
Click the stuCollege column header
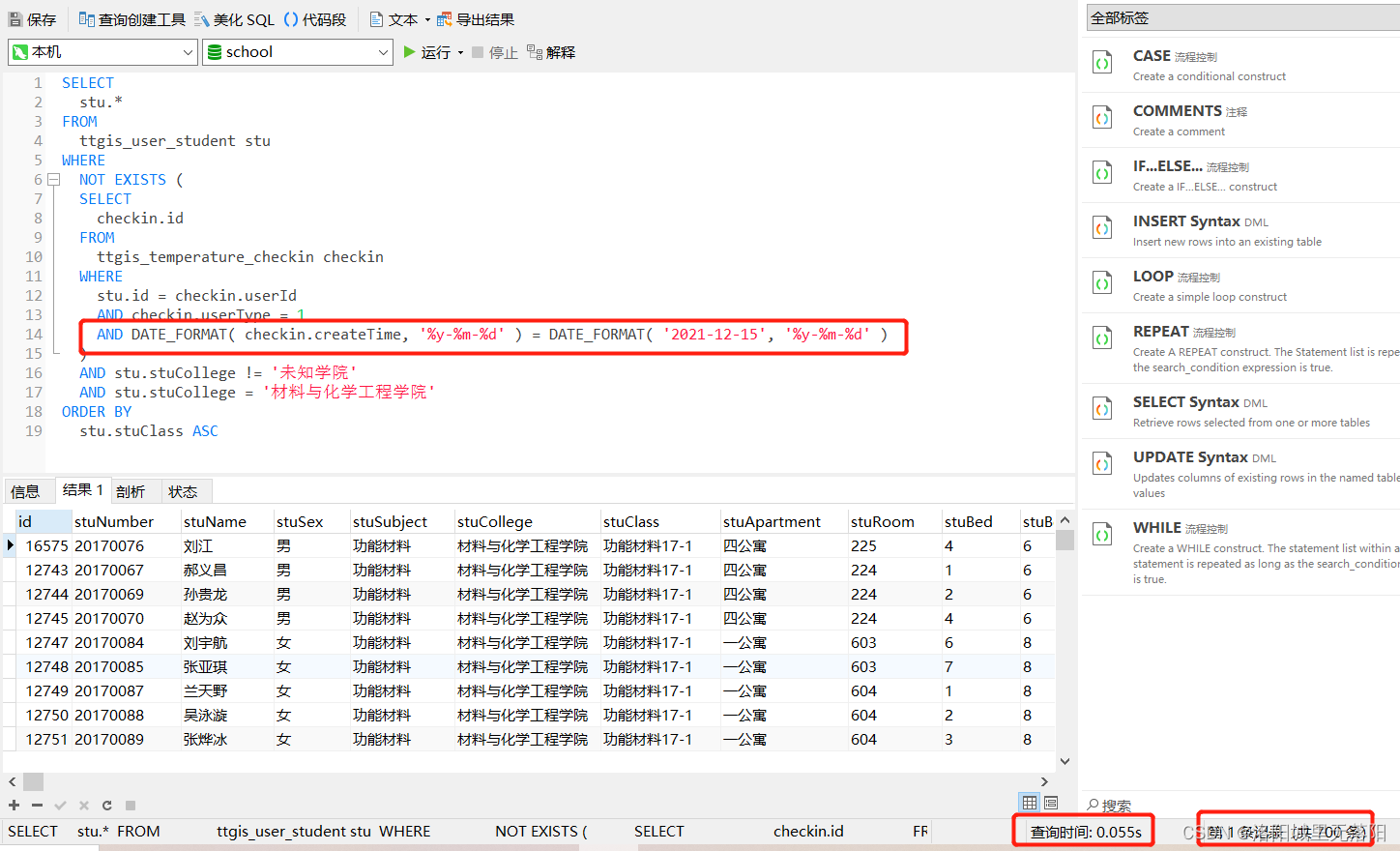coord(527,521)
